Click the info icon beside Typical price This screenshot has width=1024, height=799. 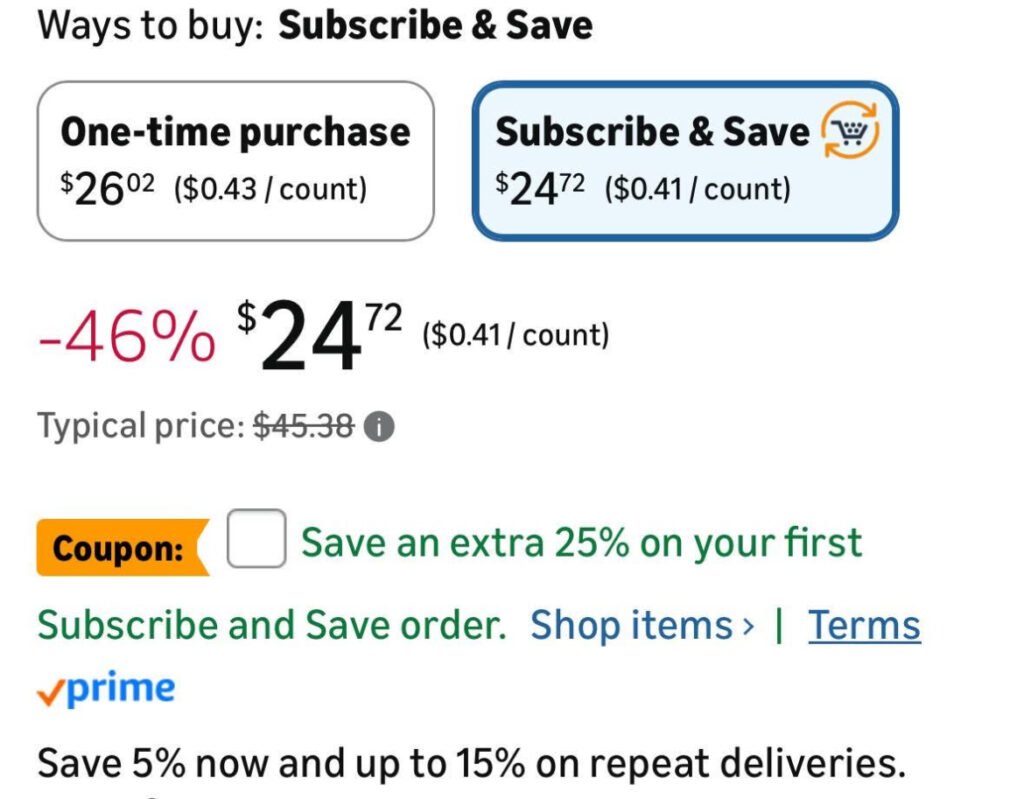379,428
